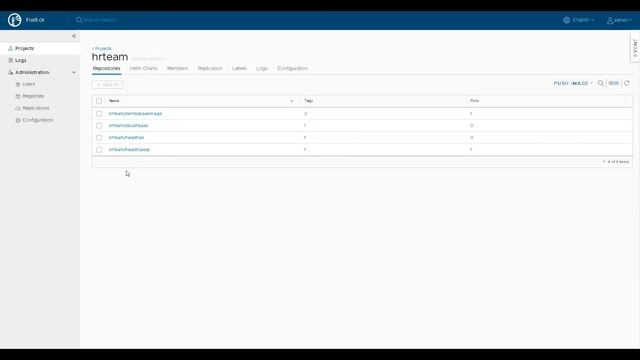Go to Projects in sidebar
Screen dimensions: 640x360
pyautogui.click(x=24, y=48)
